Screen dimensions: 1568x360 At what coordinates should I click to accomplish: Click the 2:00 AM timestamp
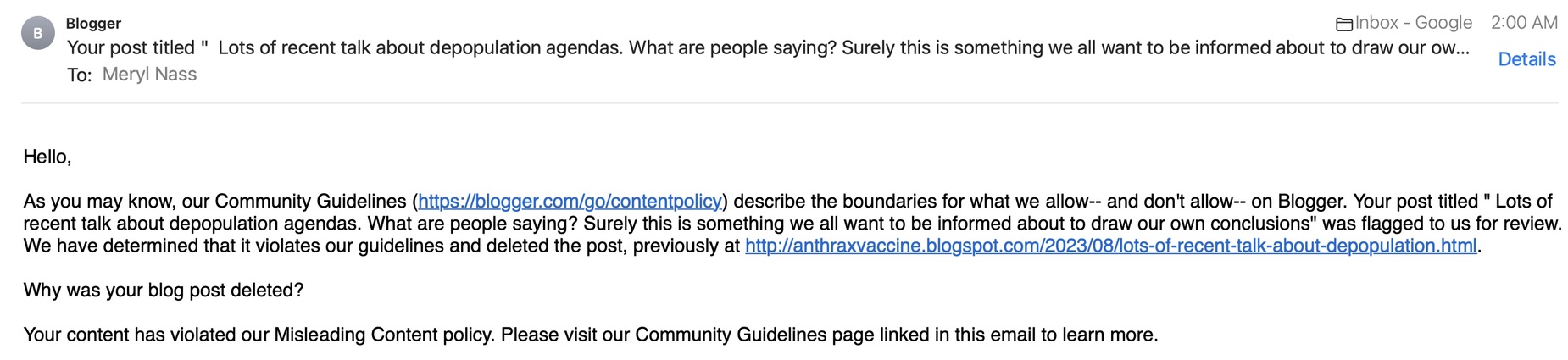click(x=1524, y=23)
